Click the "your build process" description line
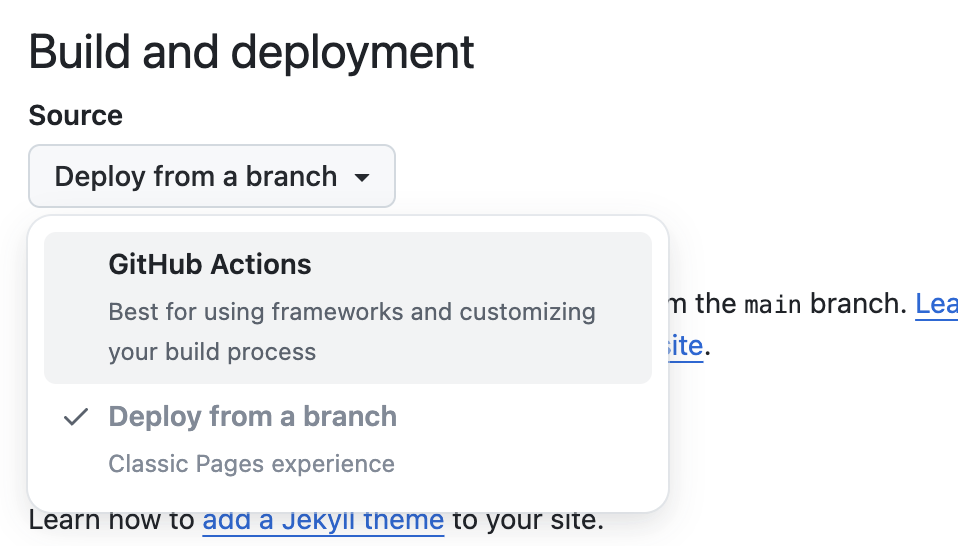 click(x=212, y=352)
